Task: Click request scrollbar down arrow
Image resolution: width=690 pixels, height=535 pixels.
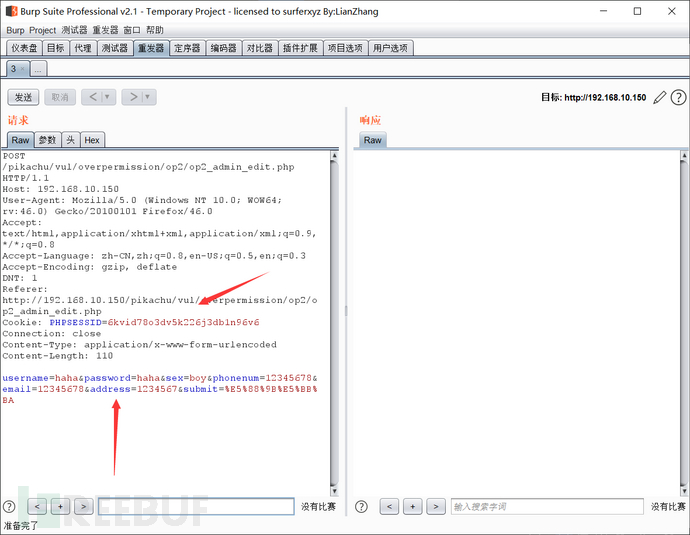Action: coord(334,491)
